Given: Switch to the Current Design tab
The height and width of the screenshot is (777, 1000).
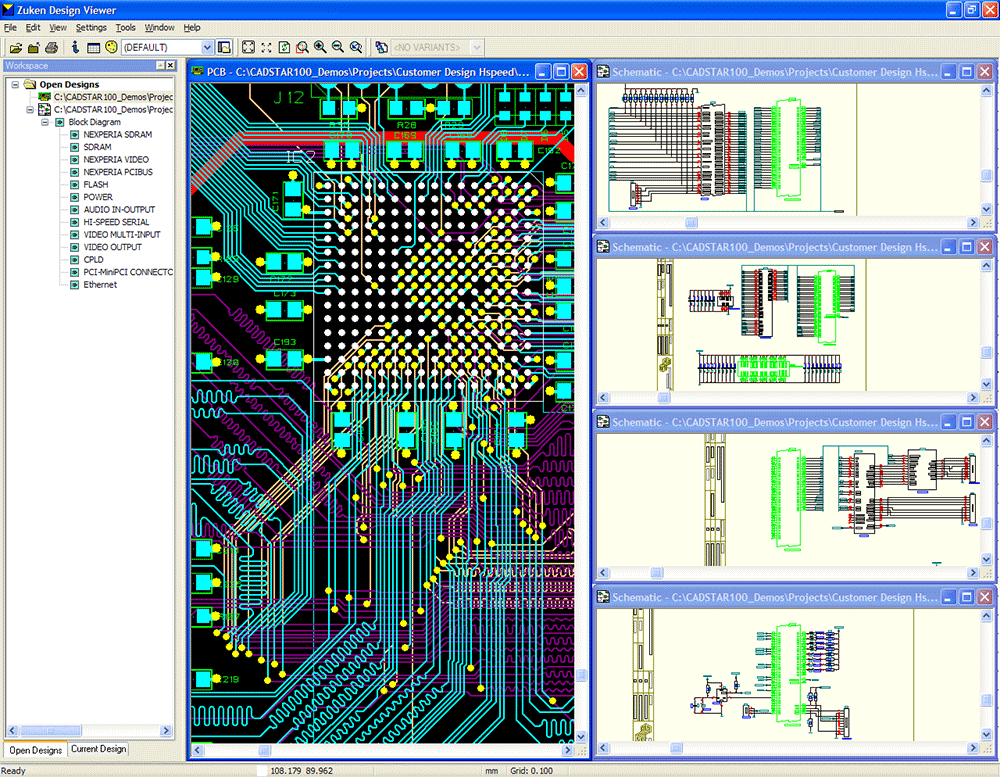Looking at the screenshot, I should (x=97, y=748).
